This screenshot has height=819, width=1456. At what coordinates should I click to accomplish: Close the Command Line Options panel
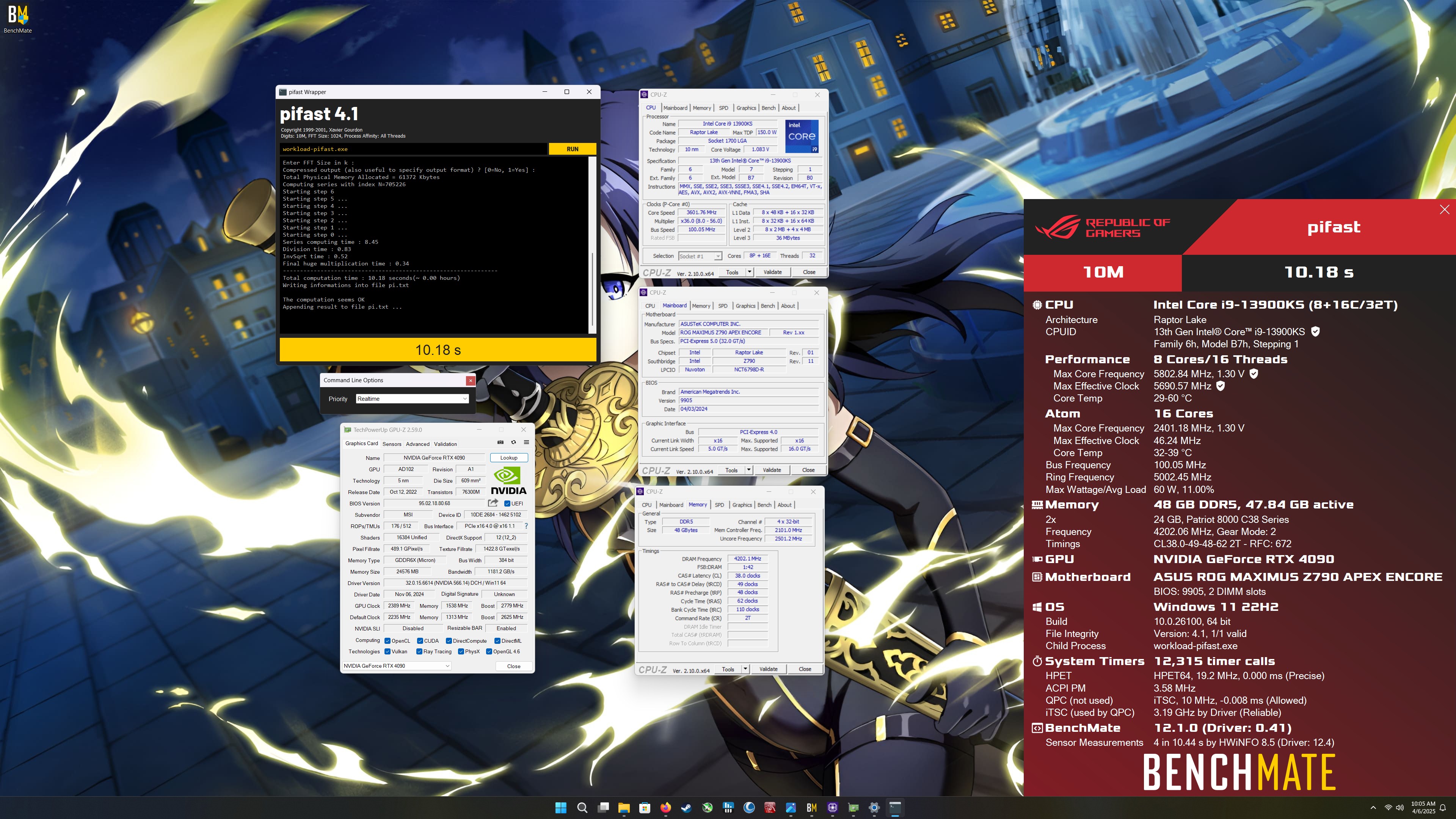(470, 381)
